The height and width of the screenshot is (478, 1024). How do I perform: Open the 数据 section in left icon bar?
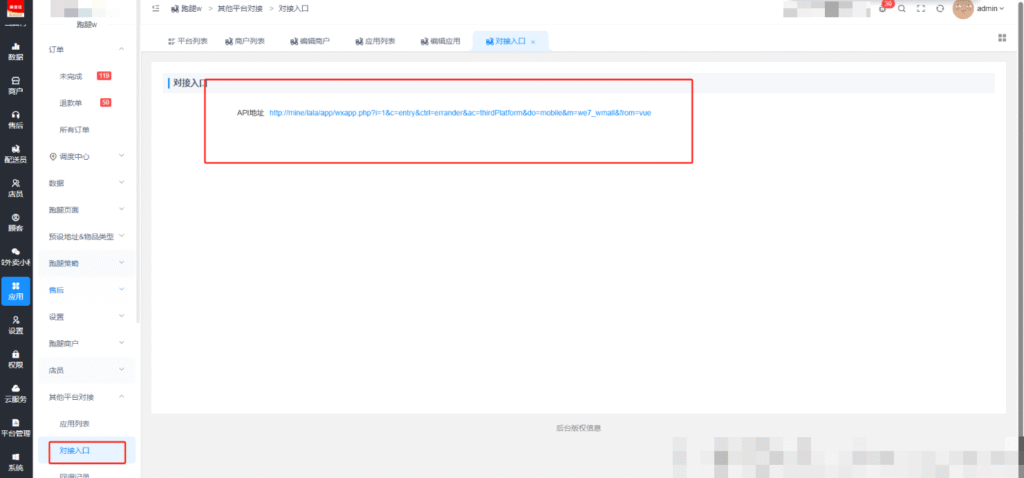point(16,51)
